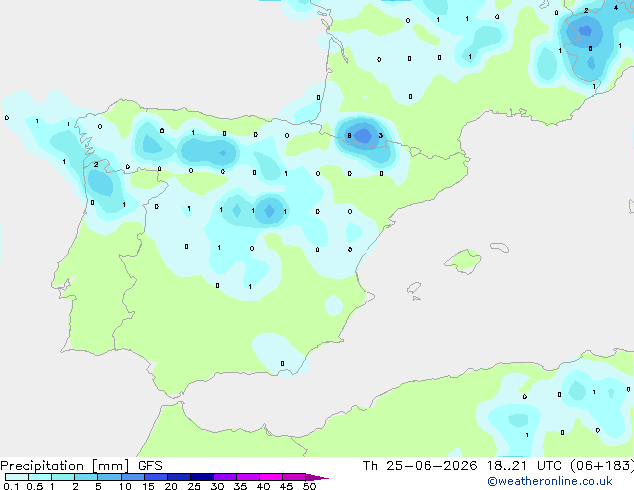
Task: Click the legend label "25"
Action: (194, 486)
